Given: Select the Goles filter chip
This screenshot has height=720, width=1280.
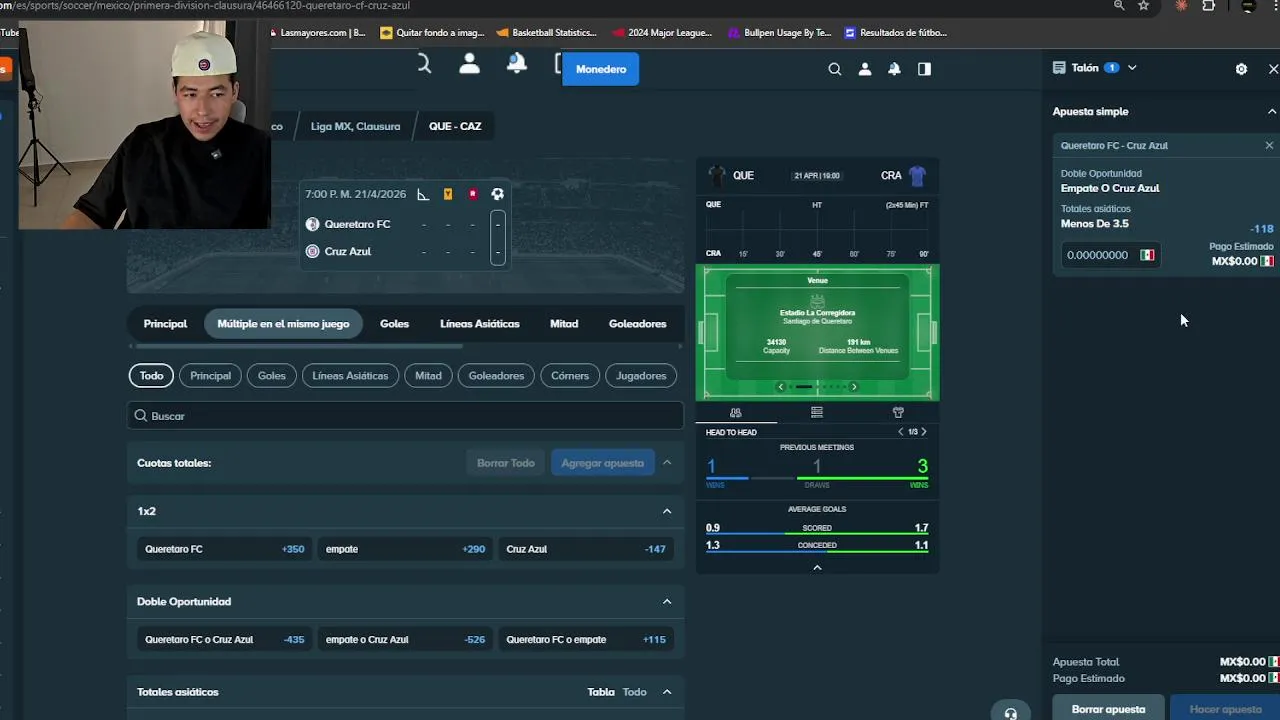Looking at the screenshot, I should (272, 376).
